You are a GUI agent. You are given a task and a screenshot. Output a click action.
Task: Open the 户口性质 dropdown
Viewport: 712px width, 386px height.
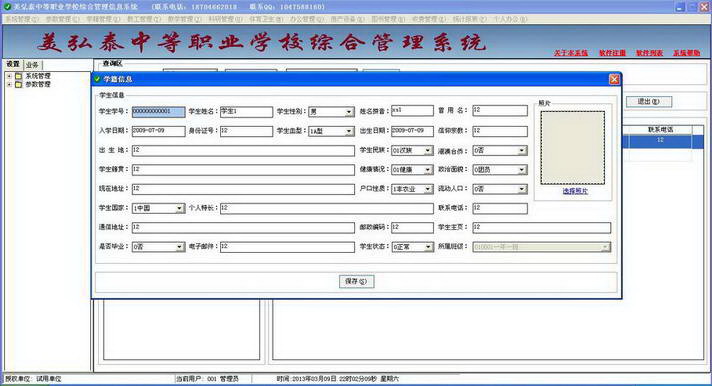pyautogui.click(x=428, y=189)
